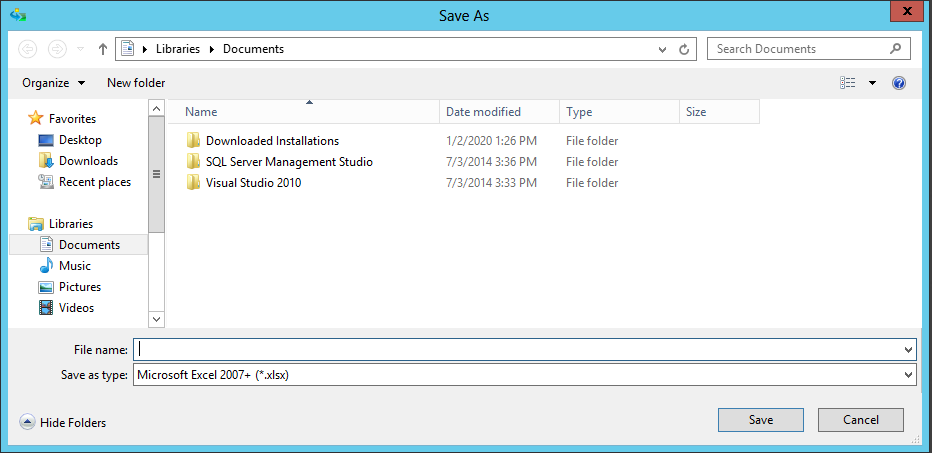Open the Organize menu
Viewport: 932px width, 453px height.
53,83
